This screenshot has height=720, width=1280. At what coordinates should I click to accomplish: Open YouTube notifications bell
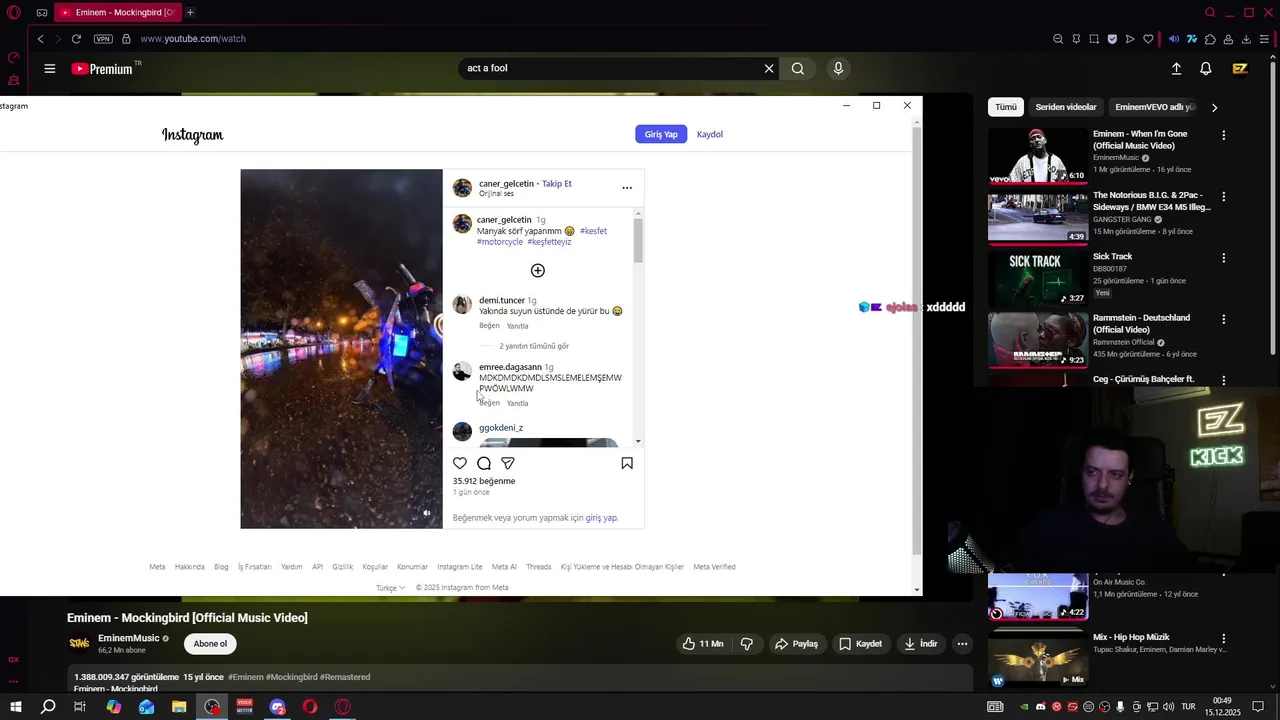[1206, 69]
